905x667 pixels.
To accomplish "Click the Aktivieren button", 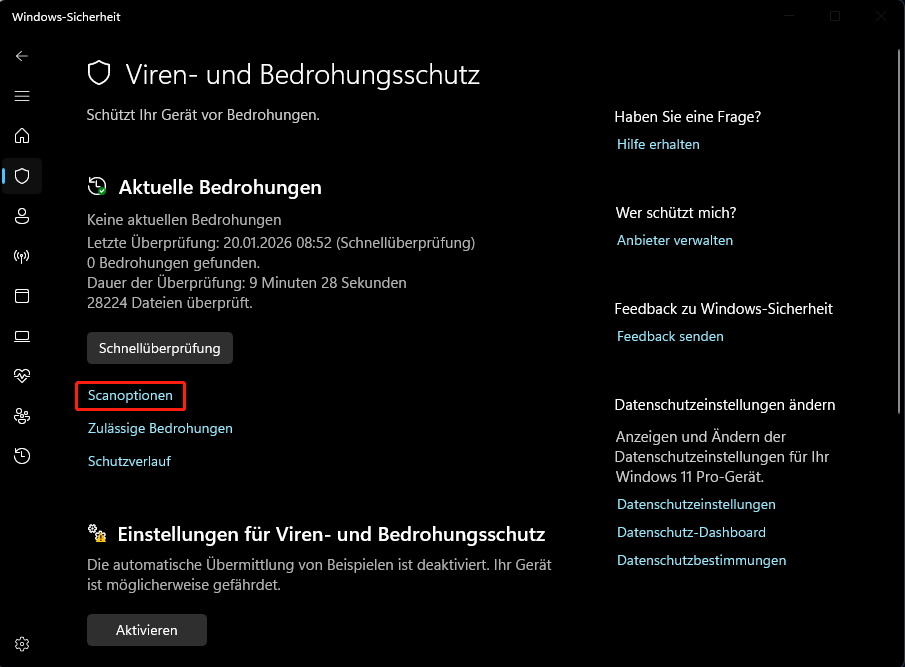I will point(147,630).
